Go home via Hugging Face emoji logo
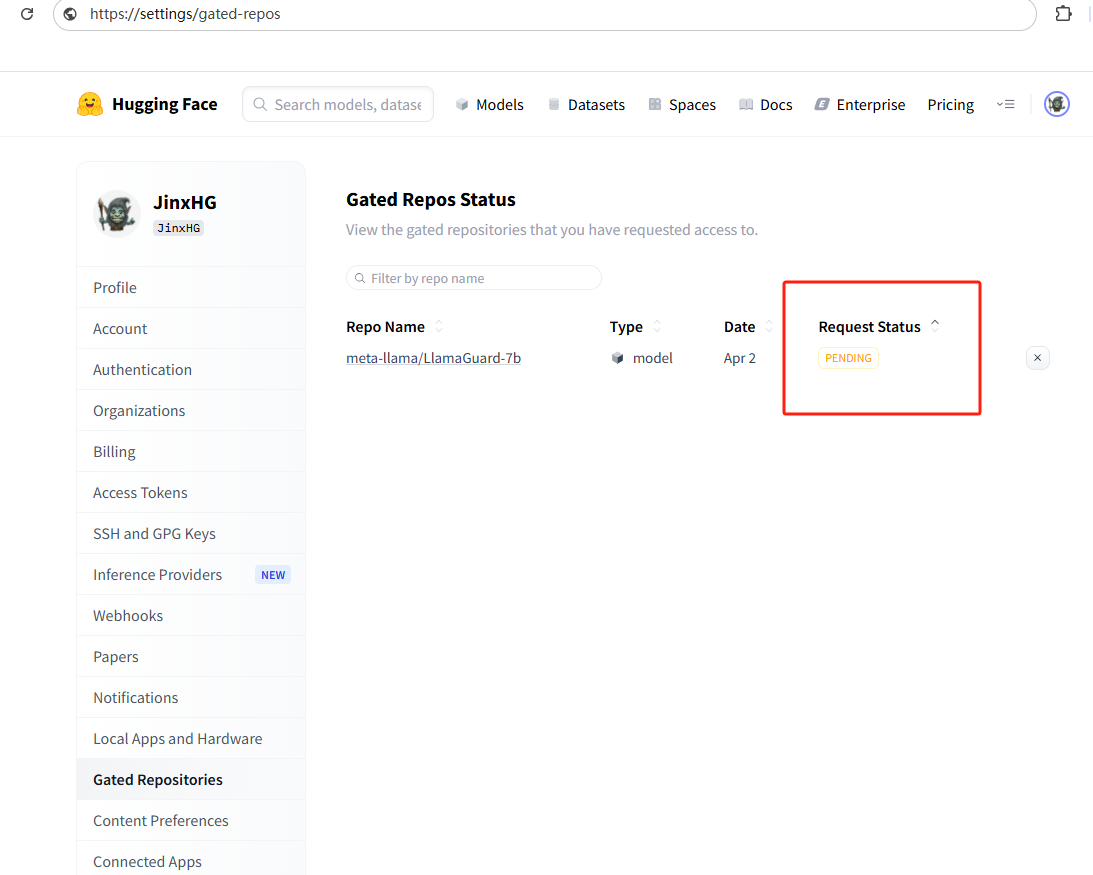The image size is (1093, 875). (x=90, y=105)
